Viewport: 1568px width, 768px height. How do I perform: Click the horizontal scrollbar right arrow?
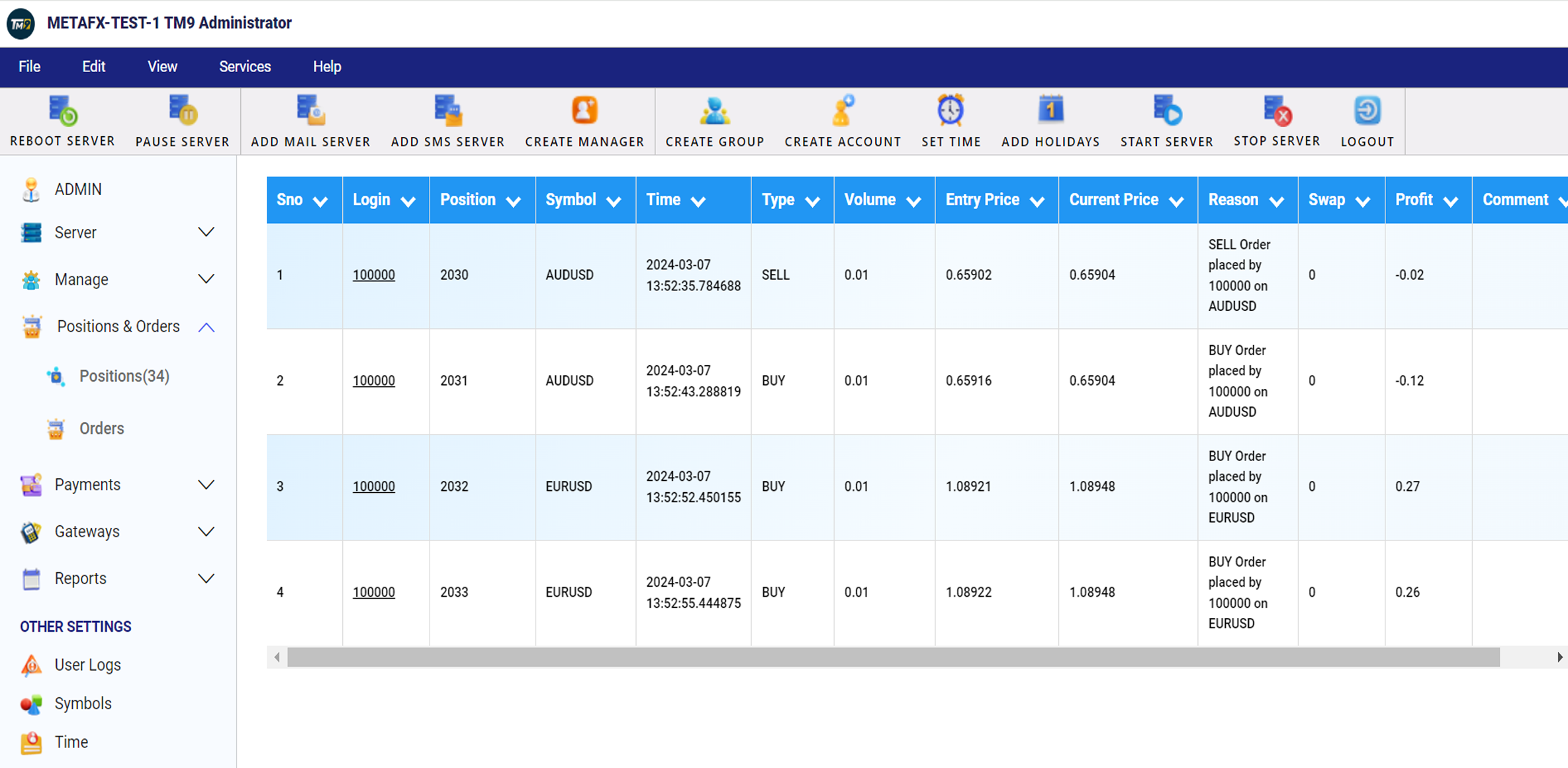(x=1559, y=657)
